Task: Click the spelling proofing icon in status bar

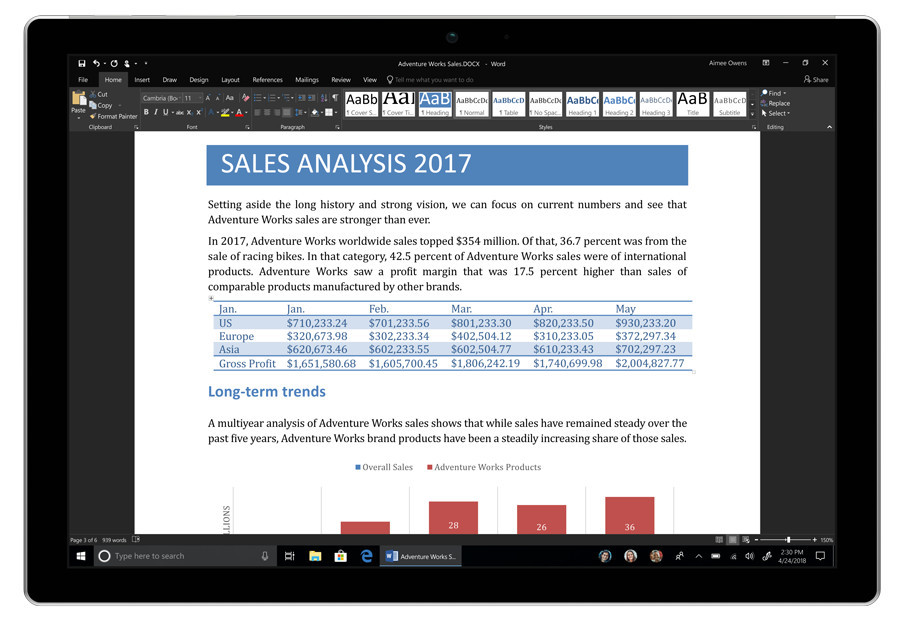Action: coord(136,539)
